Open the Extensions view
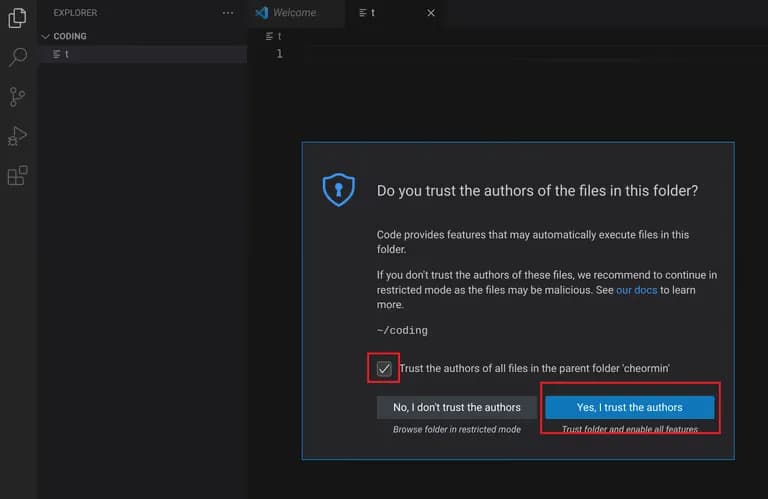Image resolution: width=768 pixels, height=499 pixels. pyautogui.click(x=17, y=176)
